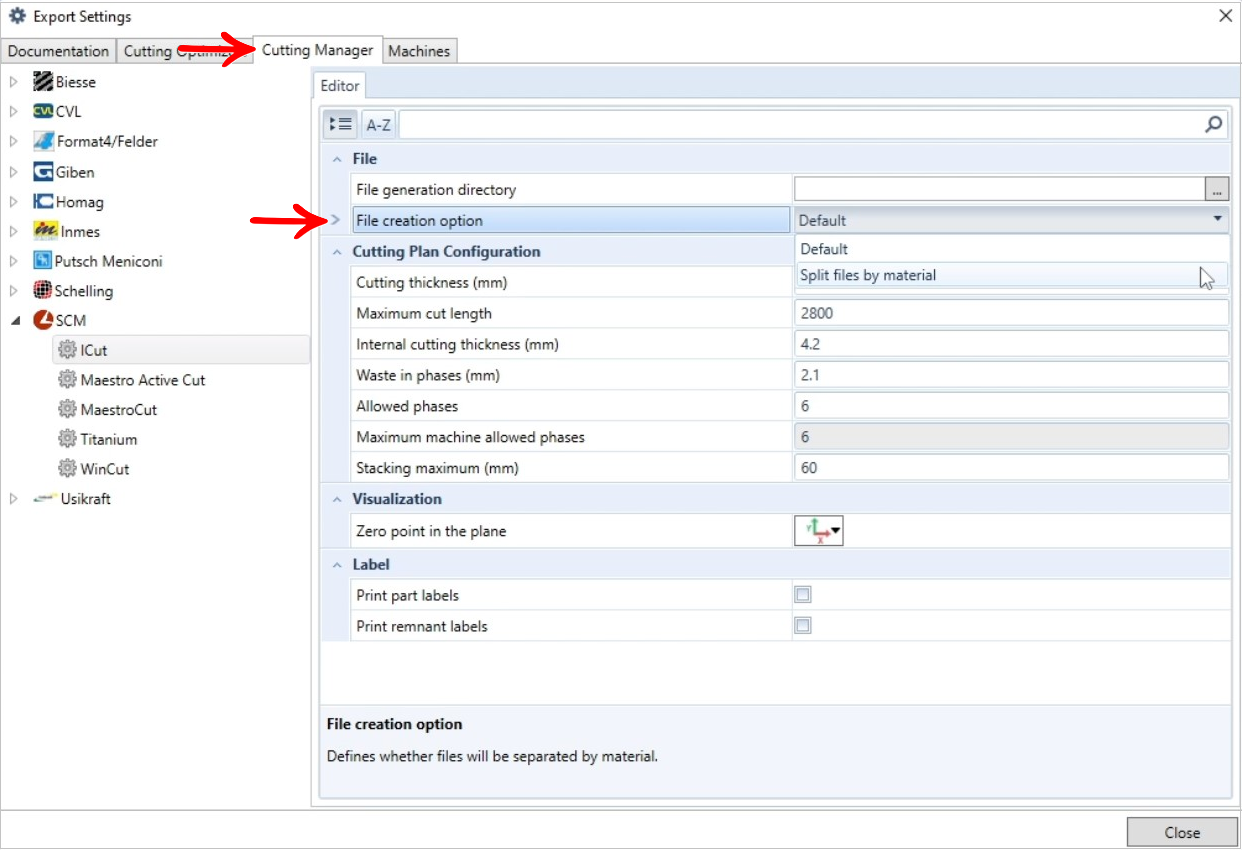The width and height of the screenshot is (1242, 850).
Task: Select the Titanium tree item label
Action: (x=109, y=439)
